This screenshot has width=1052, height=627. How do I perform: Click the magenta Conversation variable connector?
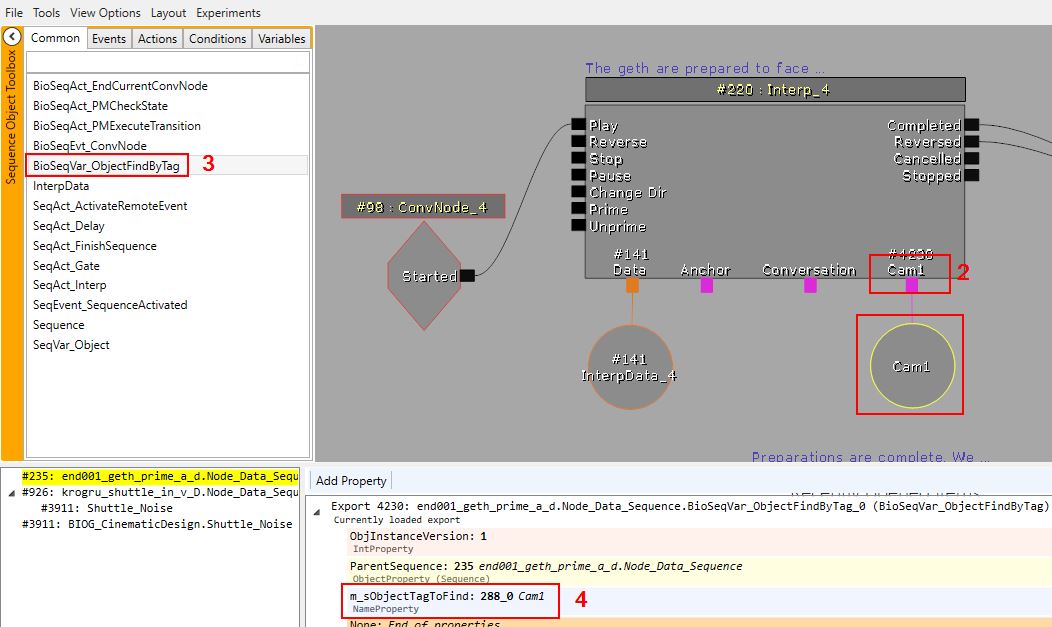(810, 286)
